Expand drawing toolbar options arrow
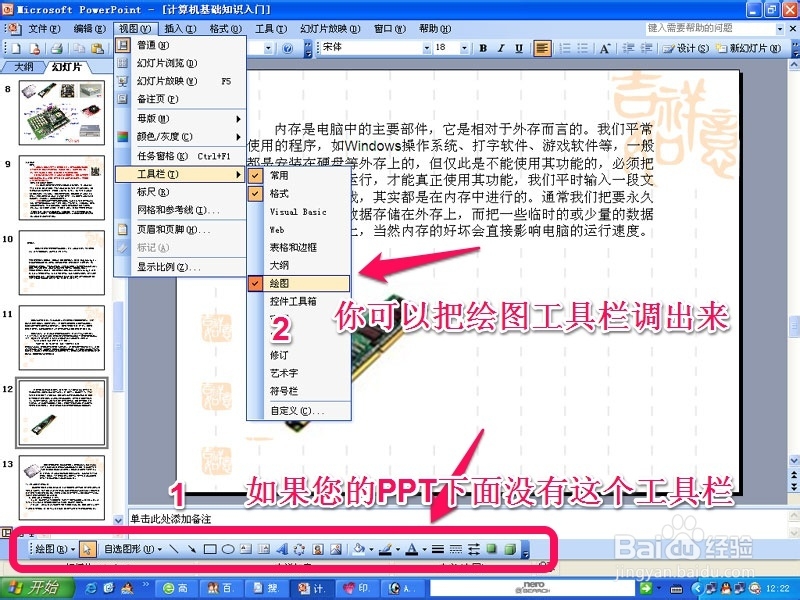Viewport: 800px width, 600px height. [x=526, y=550]
